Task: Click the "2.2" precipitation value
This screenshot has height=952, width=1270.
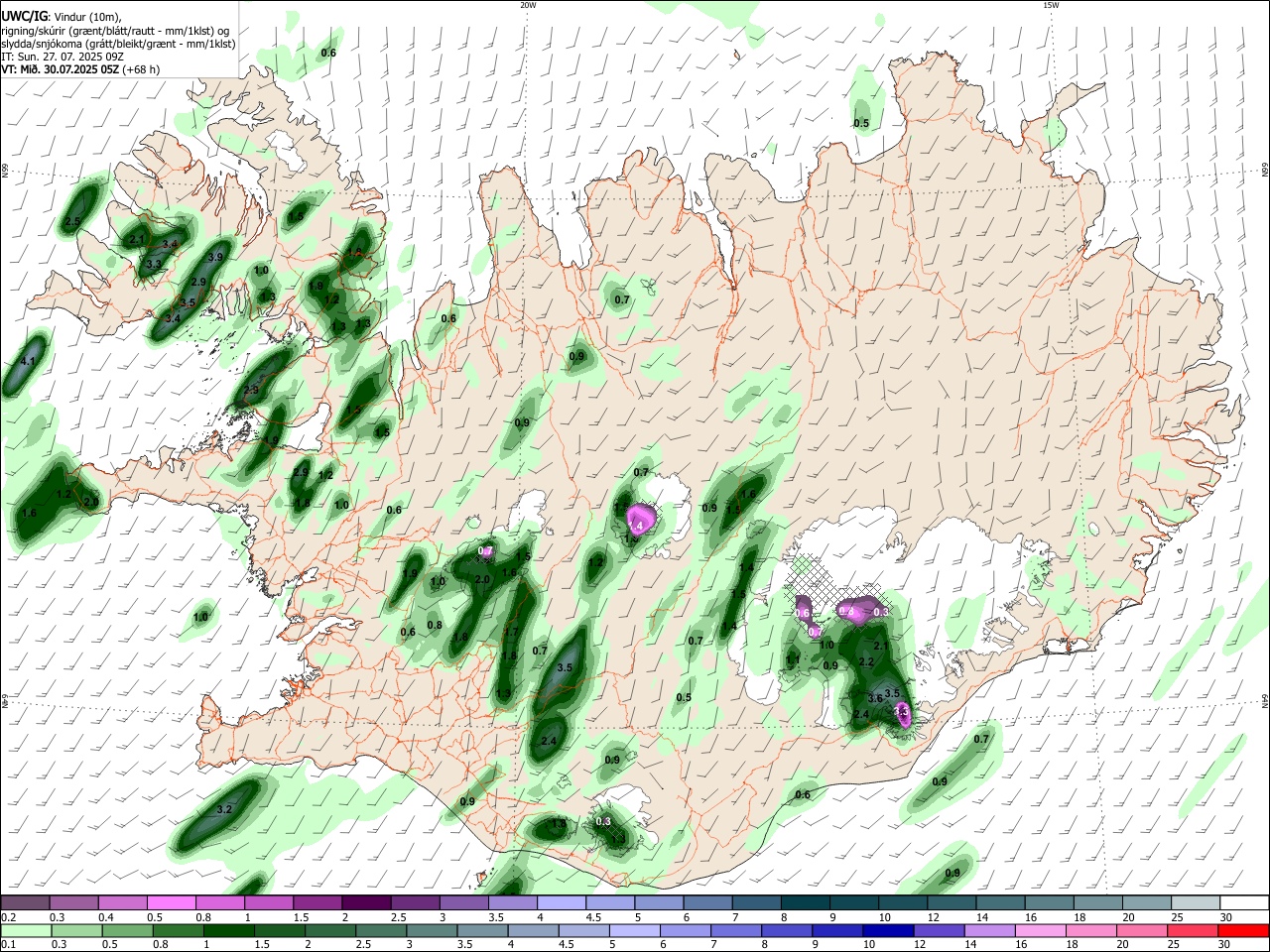Action: click(x=865, y=662)
